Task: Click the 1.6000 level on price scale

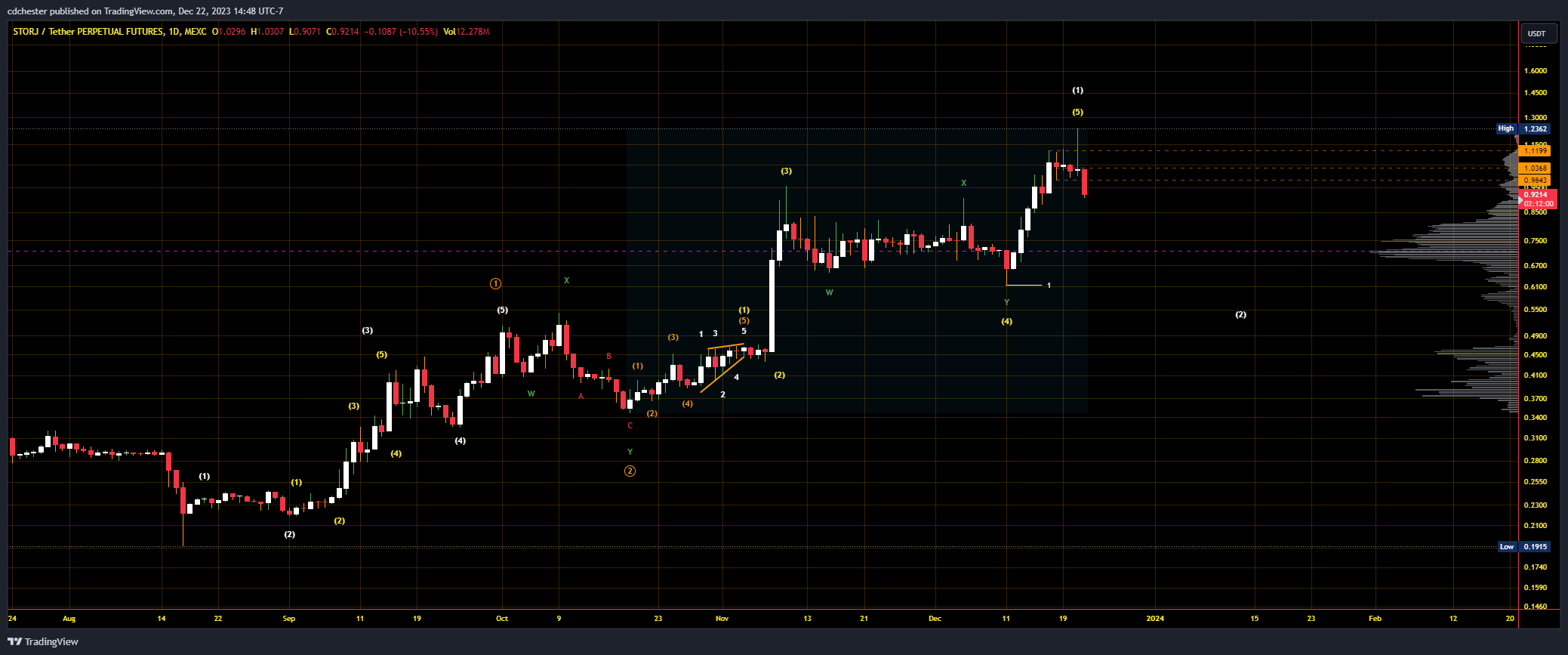Action: 1536,71
